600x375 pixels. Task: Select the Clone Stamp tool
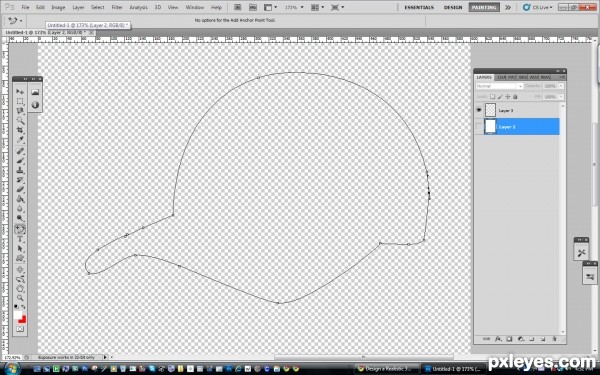[20, 170]
